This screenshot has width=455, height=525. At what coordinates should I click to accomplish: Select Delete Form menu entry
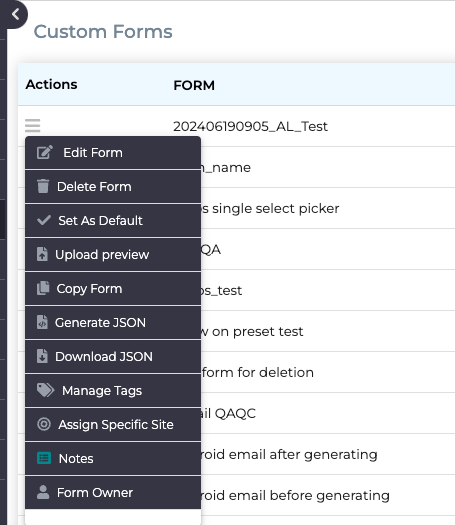pyautogui.click(x=113, y=187)
